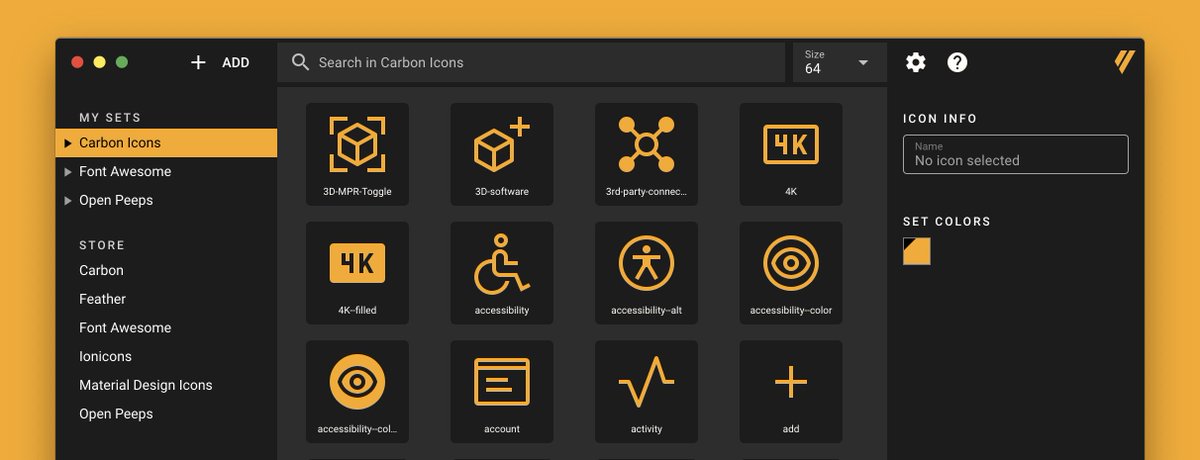Image resolution: width=1200 pixels, height=460 pixels.
Task: Open Feather in the Store list
Action: click(x=102, y=299)
